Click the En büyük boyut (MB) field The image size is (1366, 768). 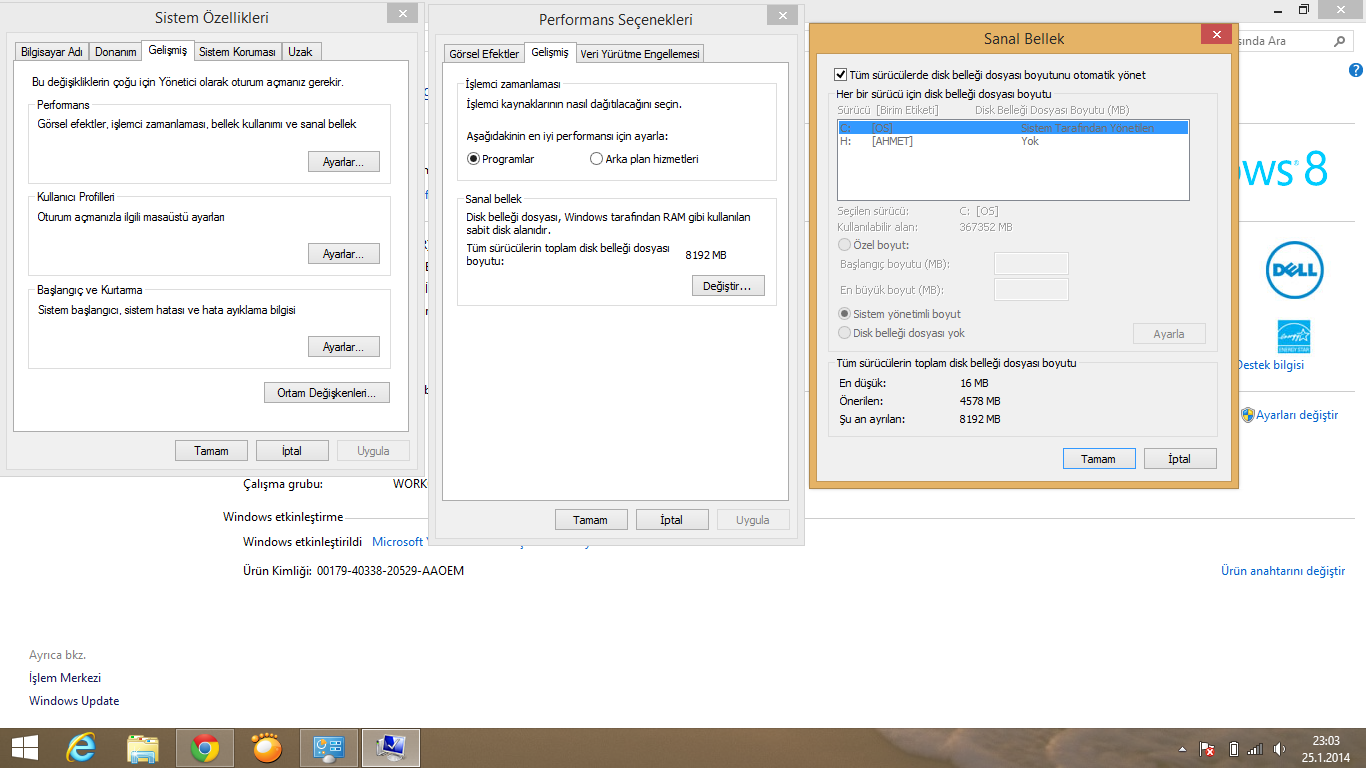[x=1031, y=290]
